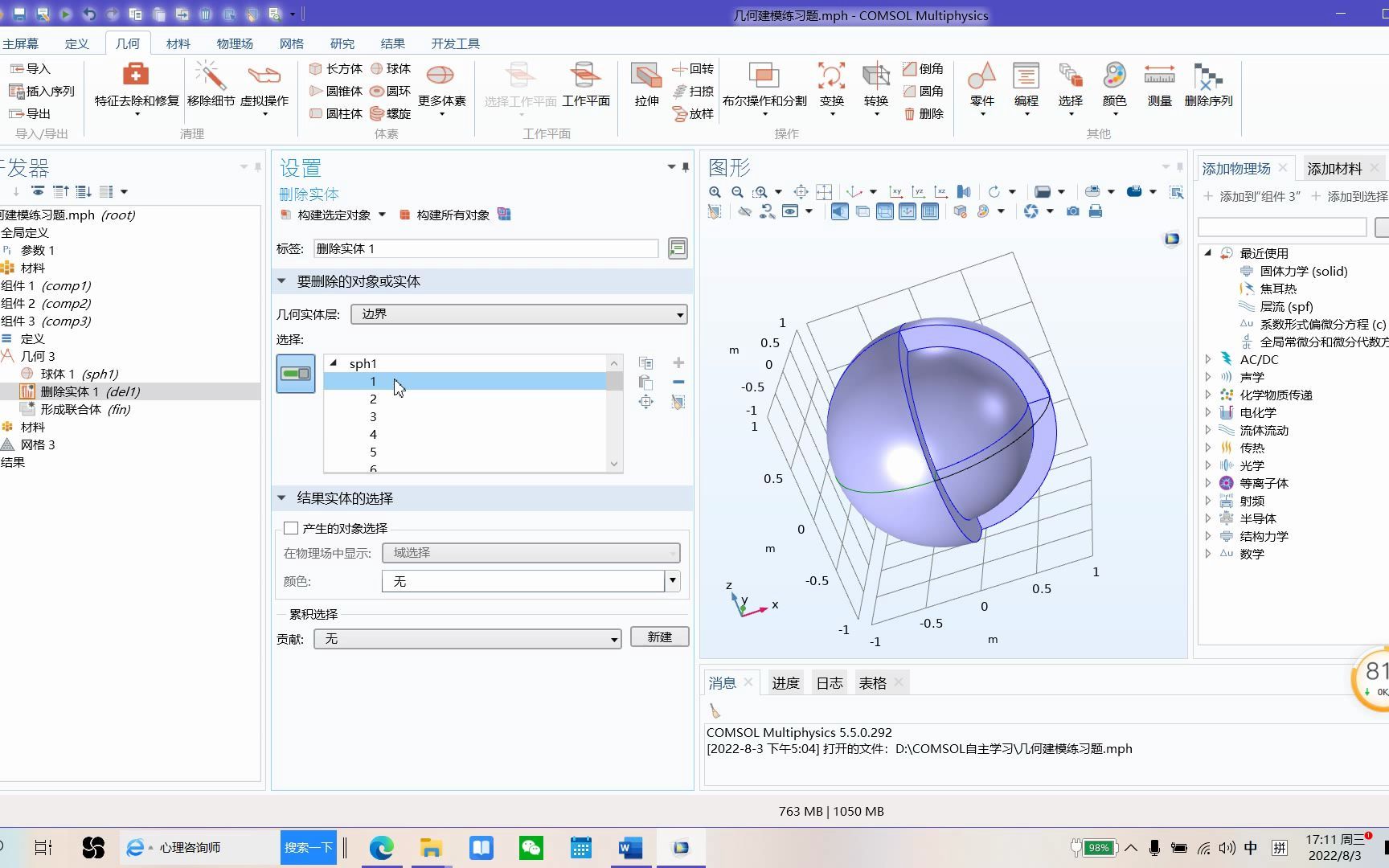Click Zoom Out in the Graphics toolbar
Screen dimensions: 1389x868
coord(737,192)
